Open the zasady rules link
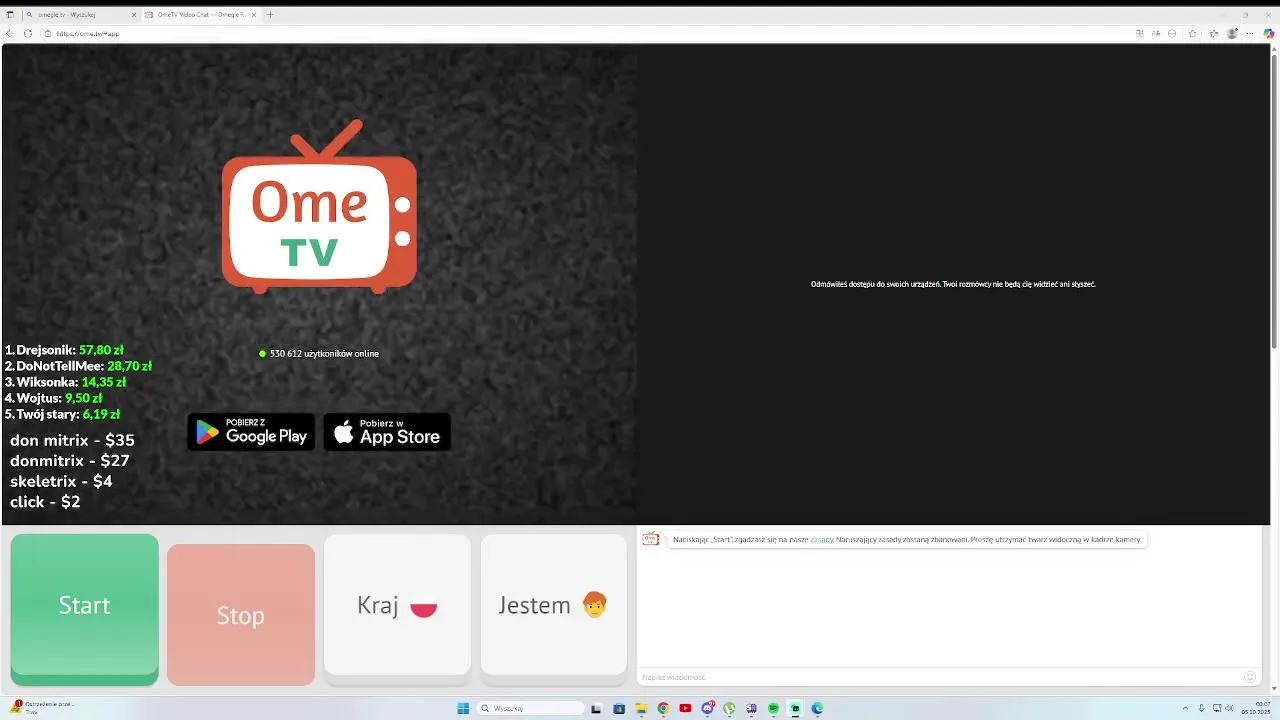The image size is (1280, 720). 822,539
